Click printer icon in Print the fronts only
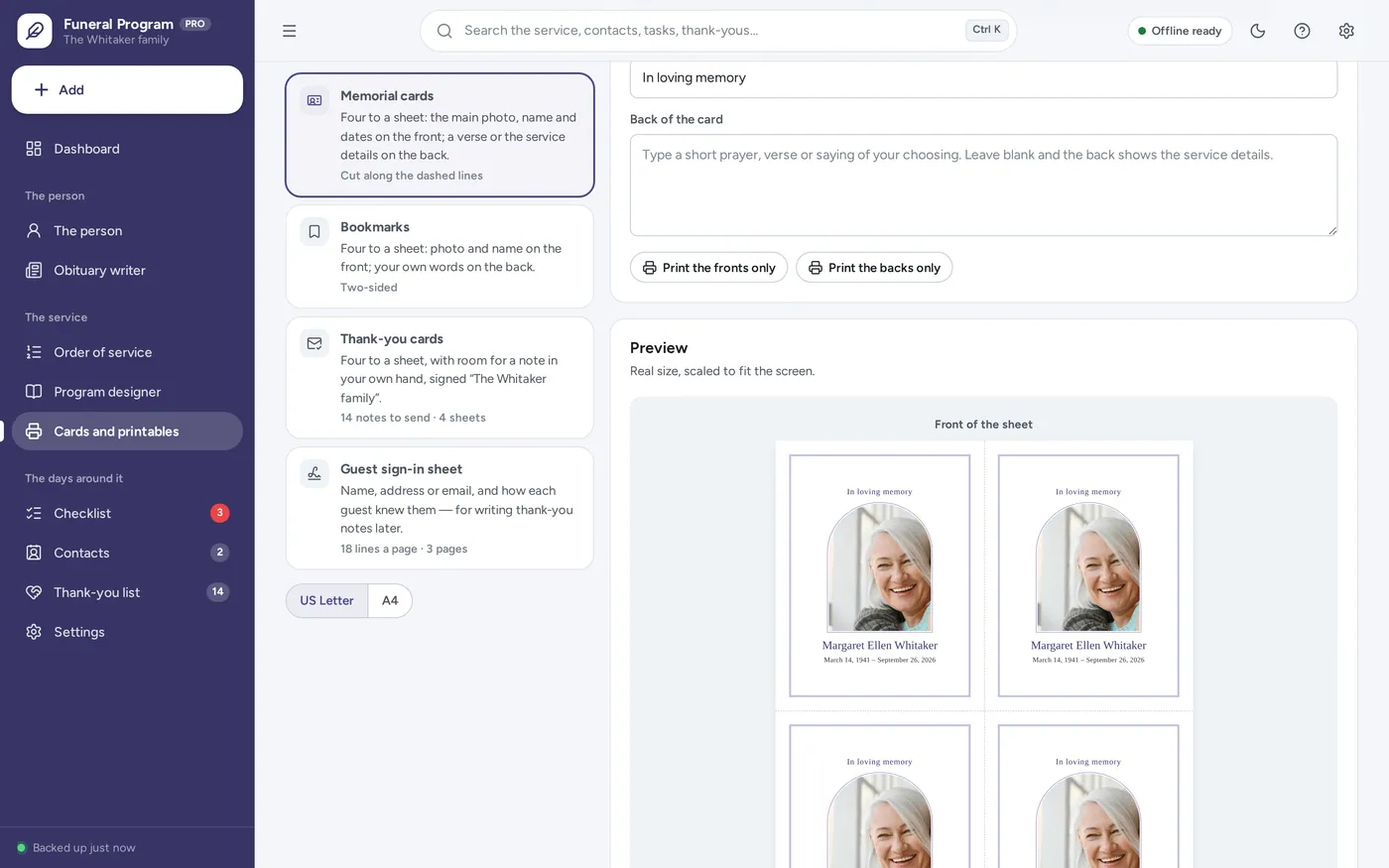 tap(649, 268)
